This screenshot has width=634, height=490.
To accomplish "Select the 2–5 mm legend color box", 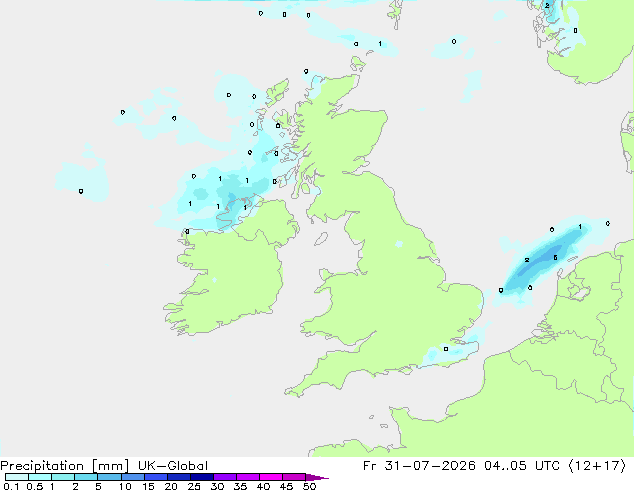I will (86, 477).
